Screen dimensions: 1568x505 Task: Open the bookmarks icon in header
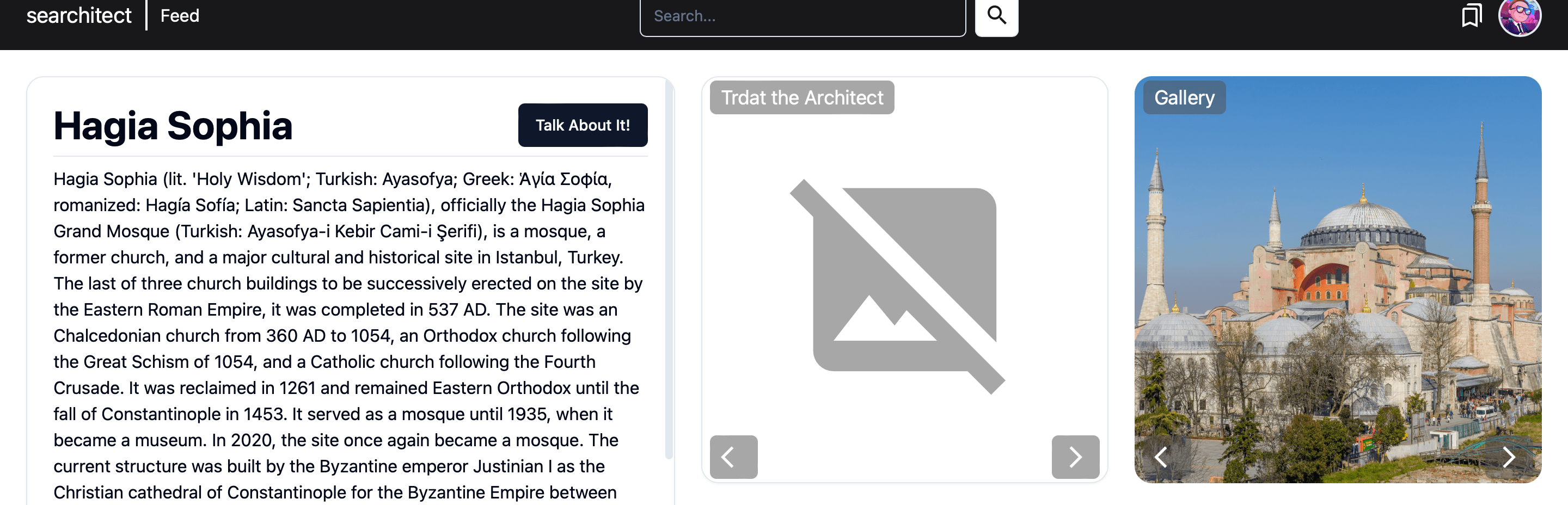[1472, 16]
